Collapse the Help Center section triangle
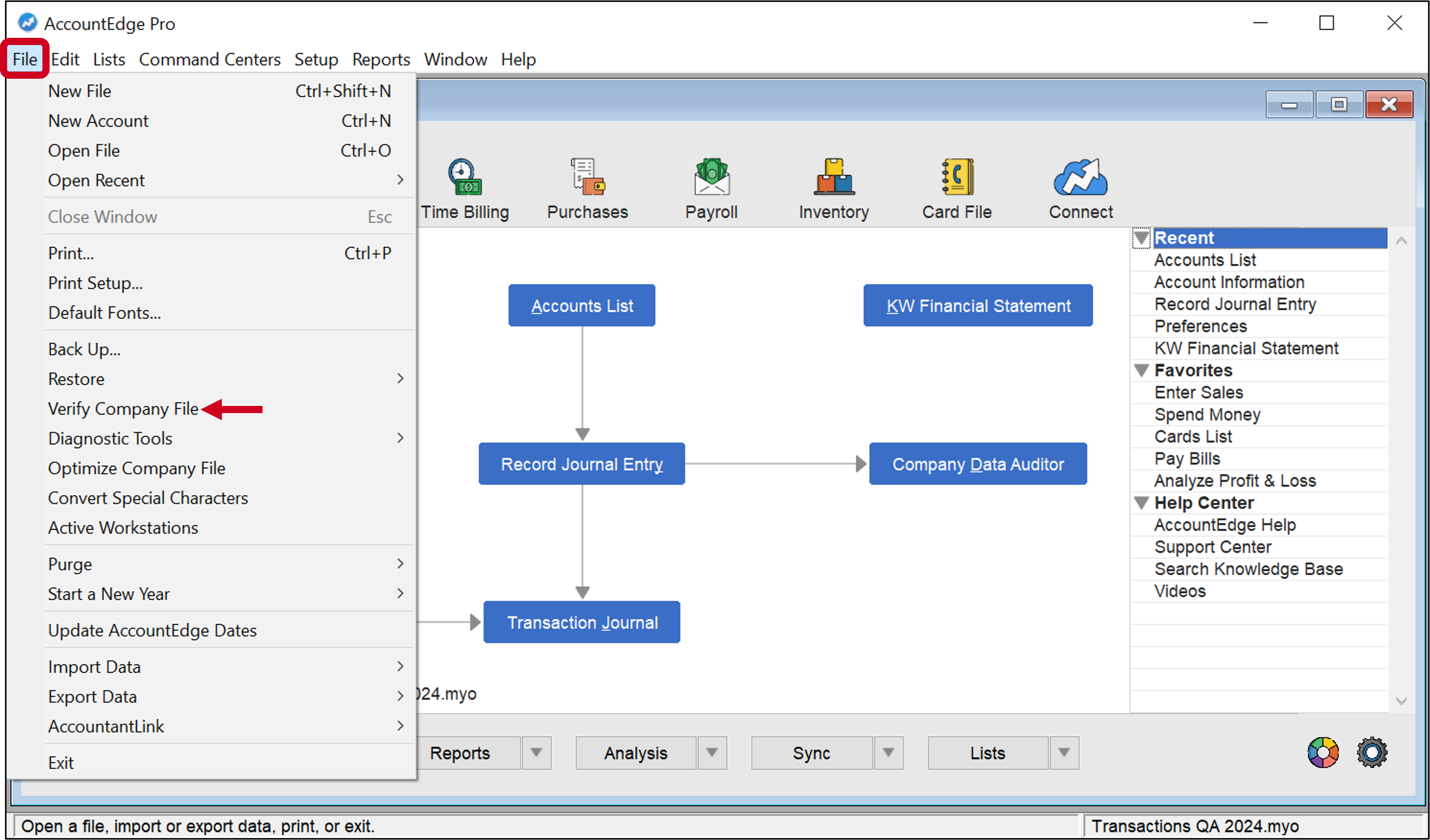 pyautogui.click(x=1141, y=503)
